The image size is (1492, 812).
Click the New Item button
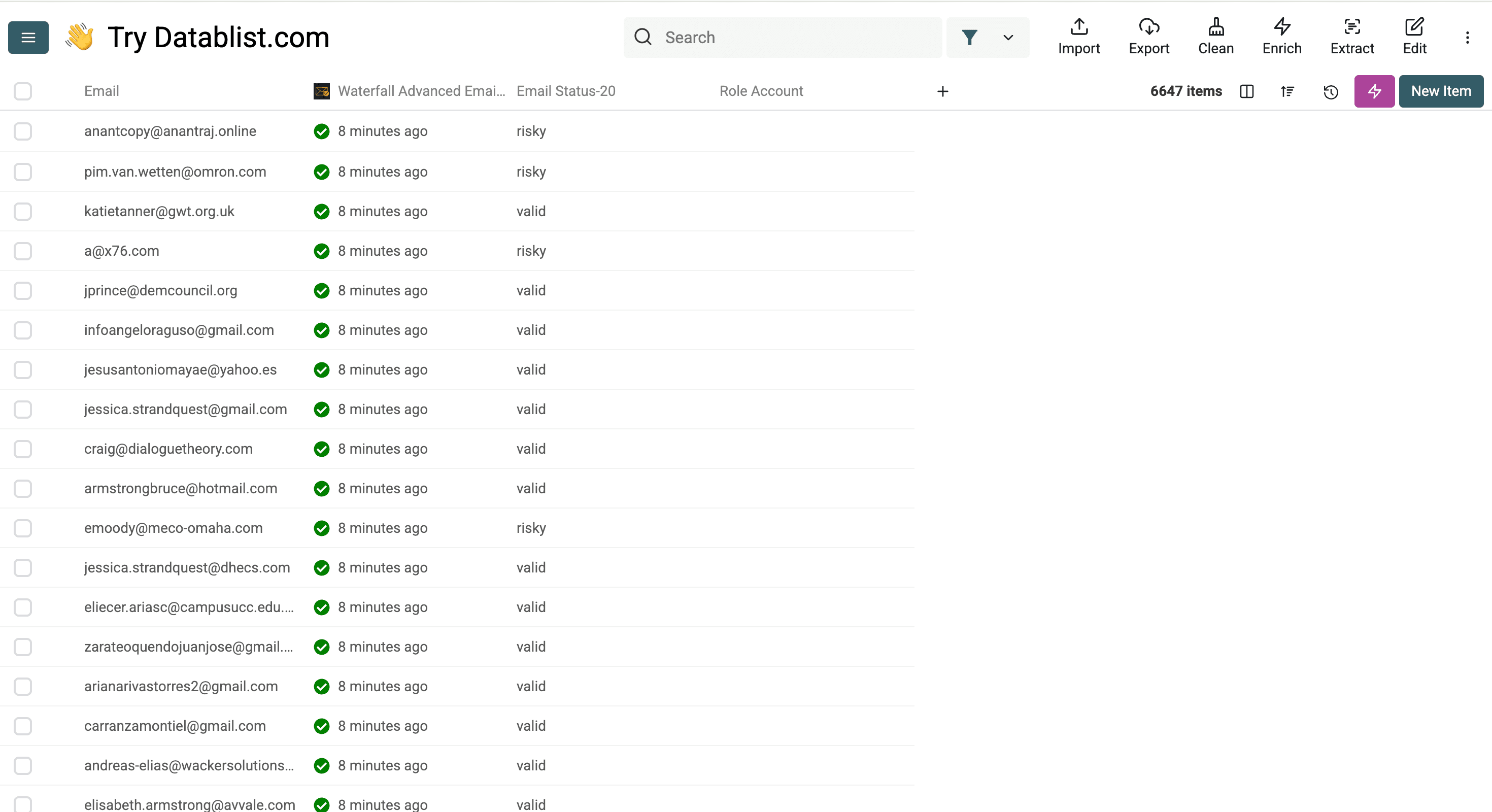(1441, 91)
